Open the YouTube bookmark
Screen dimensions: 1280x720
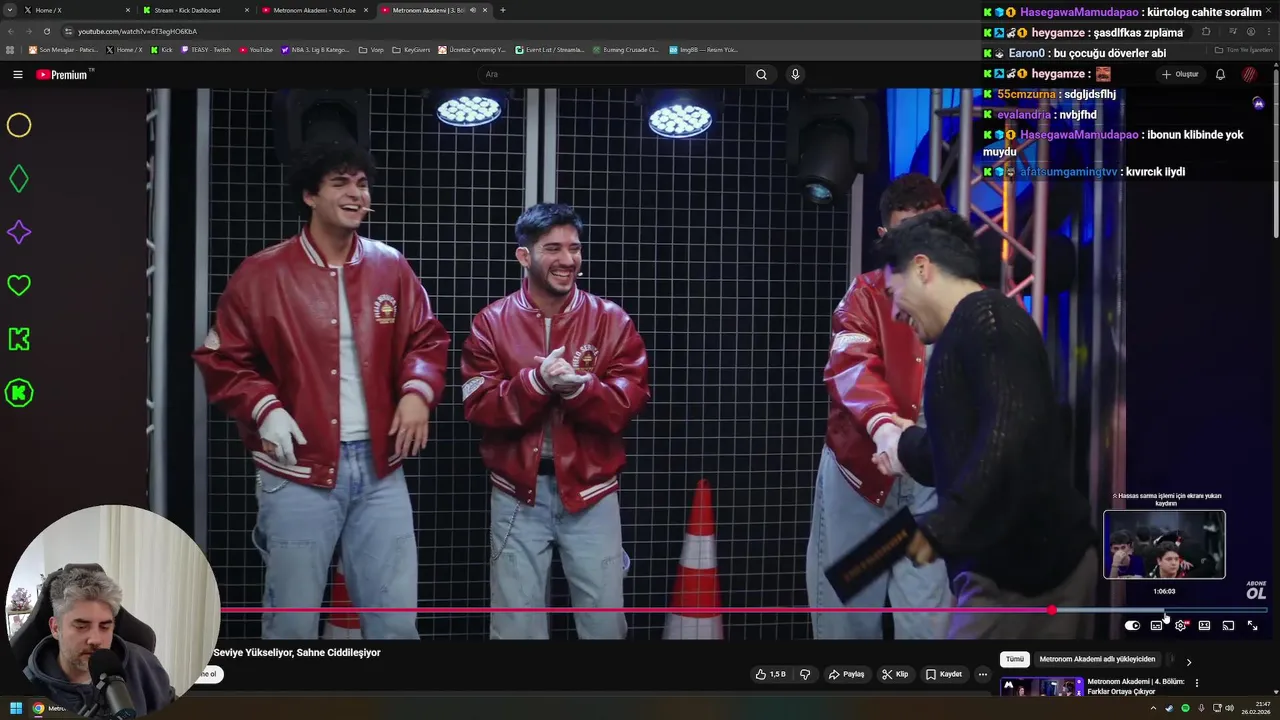pos(256,49)
